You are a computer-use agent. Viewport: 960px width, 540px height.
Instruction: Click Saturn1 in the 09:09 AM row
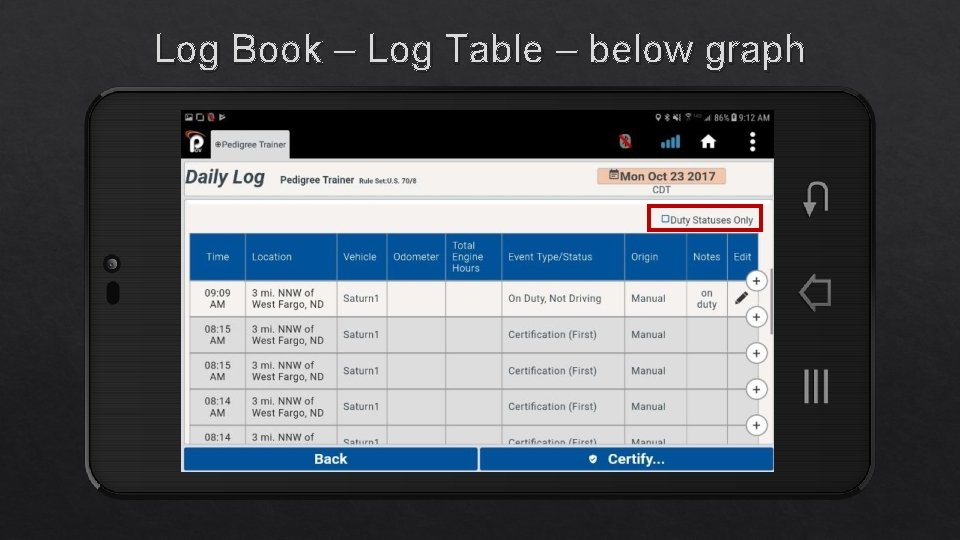click(361, 299)
